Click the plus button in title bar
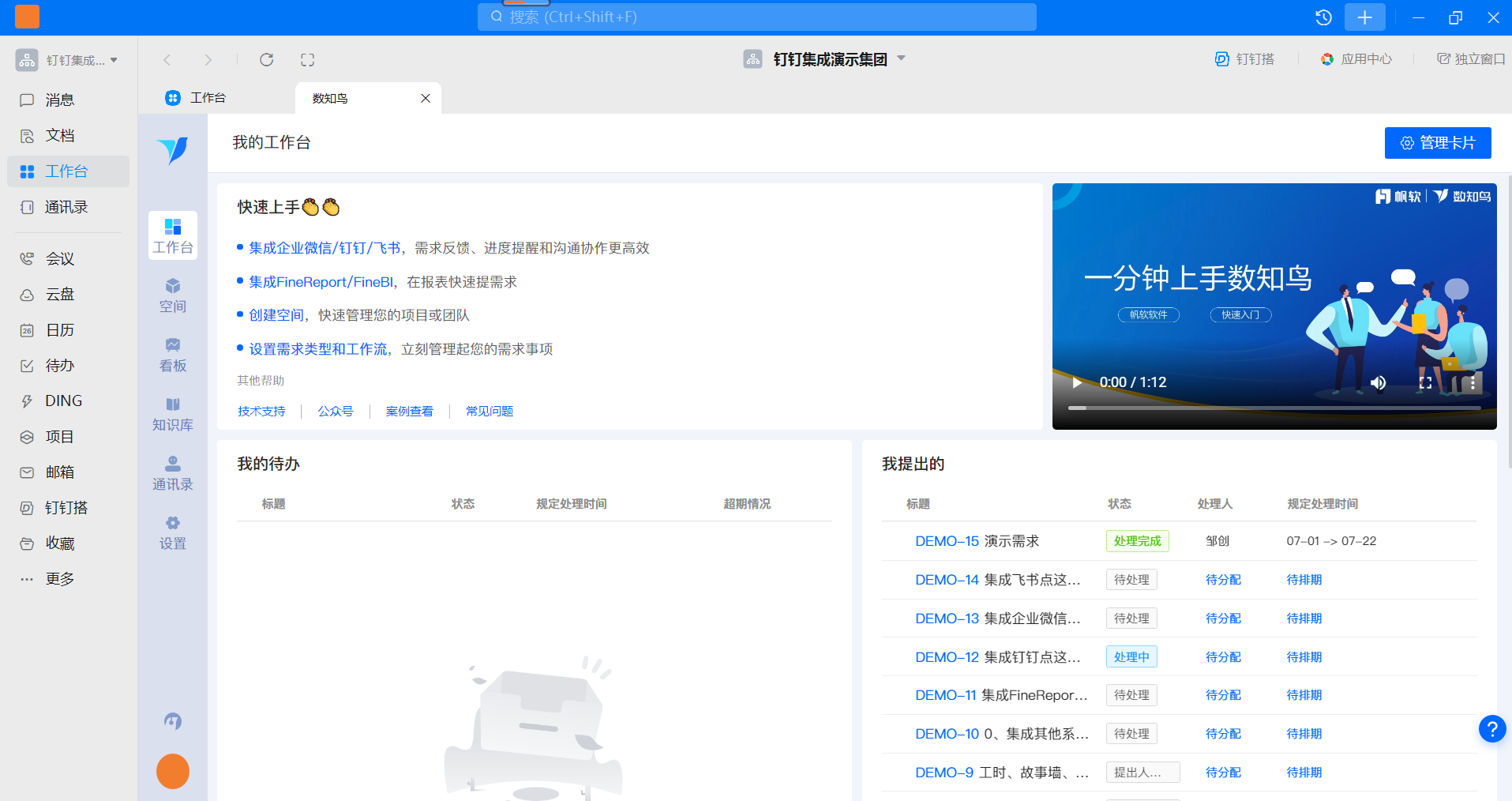This screenshot has height=801, width=1512. click(x=1365, y=17)
